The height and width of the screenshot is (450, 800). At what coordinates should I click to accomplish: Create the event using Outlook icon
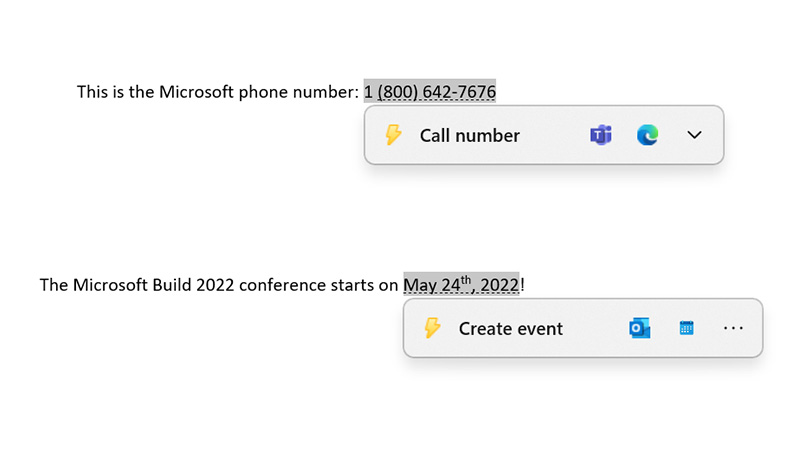coord(639,328)
